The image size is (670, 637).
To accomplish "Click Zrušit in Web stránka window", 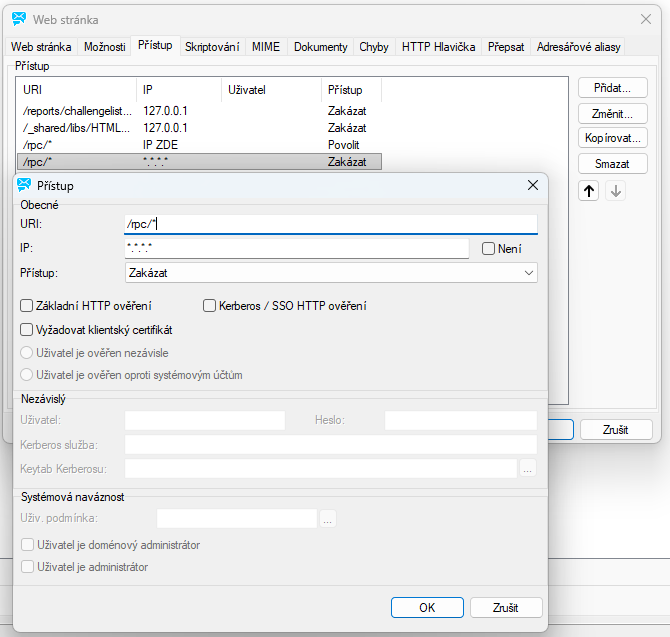I will 616,429.
